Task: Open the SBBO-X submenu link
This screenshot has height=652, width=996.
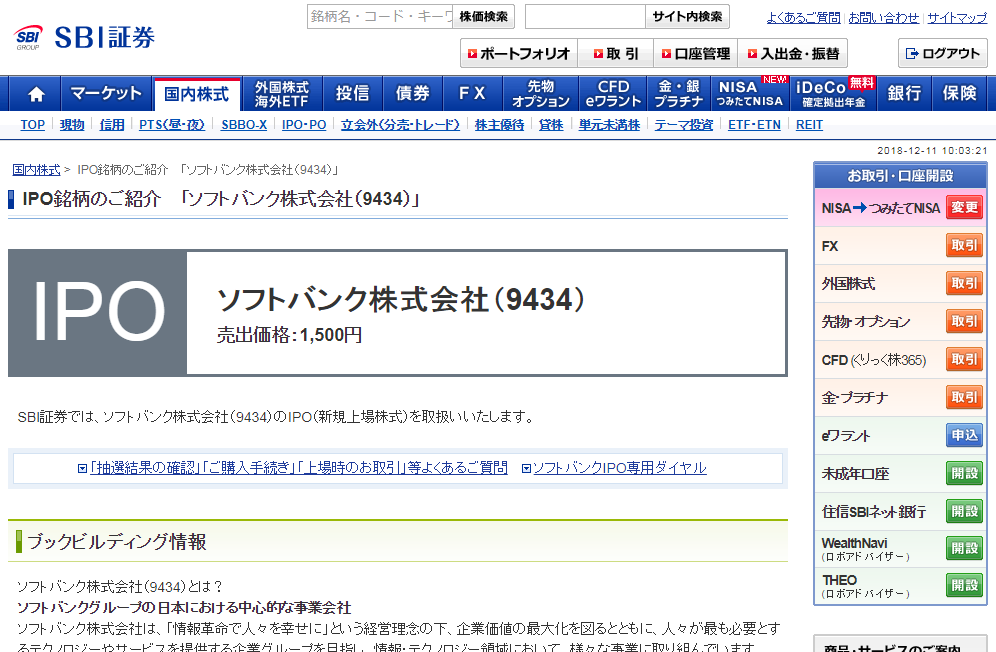Action: pos(244,125)
